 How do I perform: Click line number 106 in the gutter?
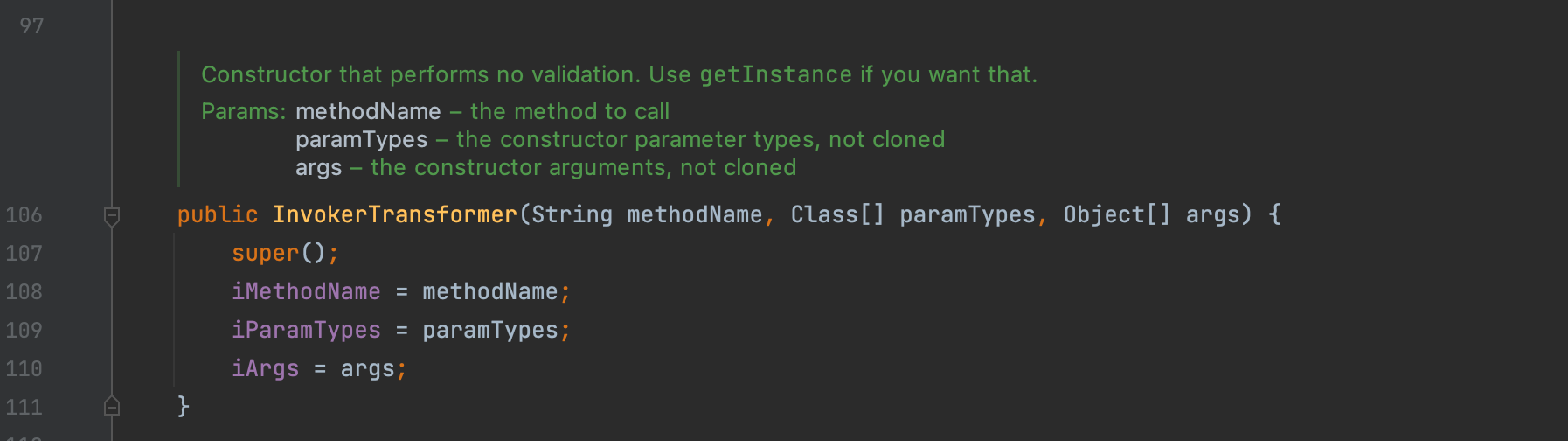(x=24, y=215)
